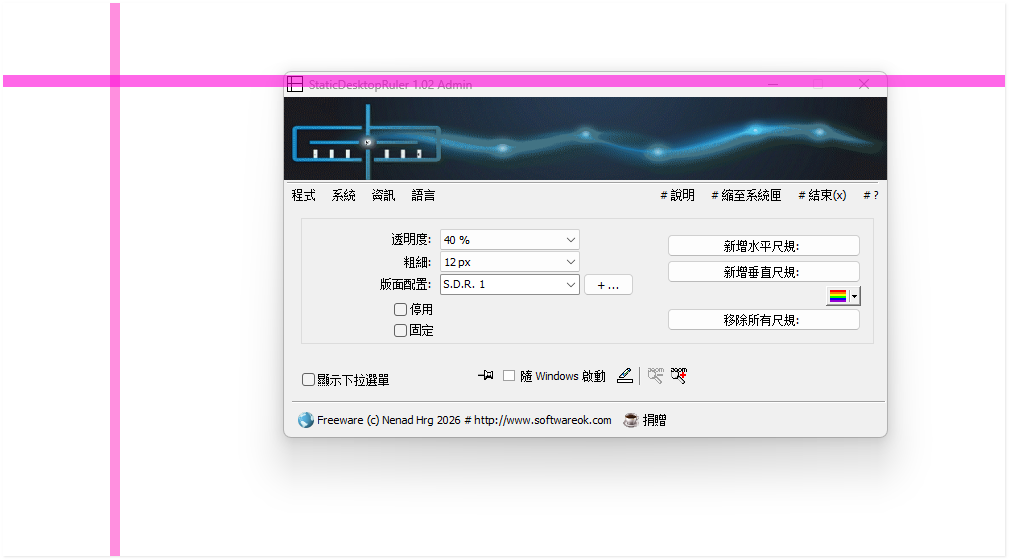
Task: Click the zoom in magnifier icon
Action: 679,375
